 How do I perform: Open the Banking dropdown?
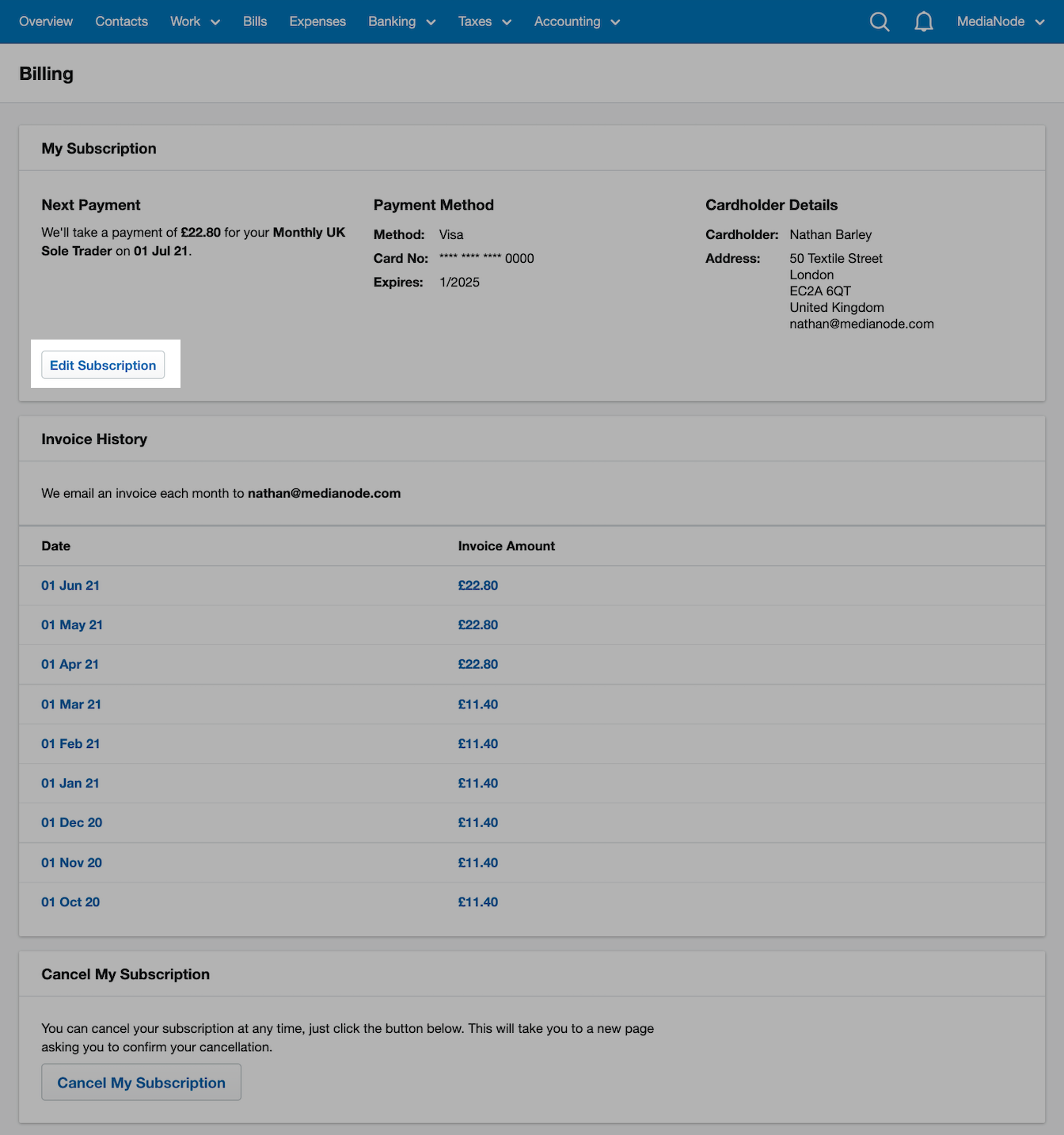click(401, 21)
